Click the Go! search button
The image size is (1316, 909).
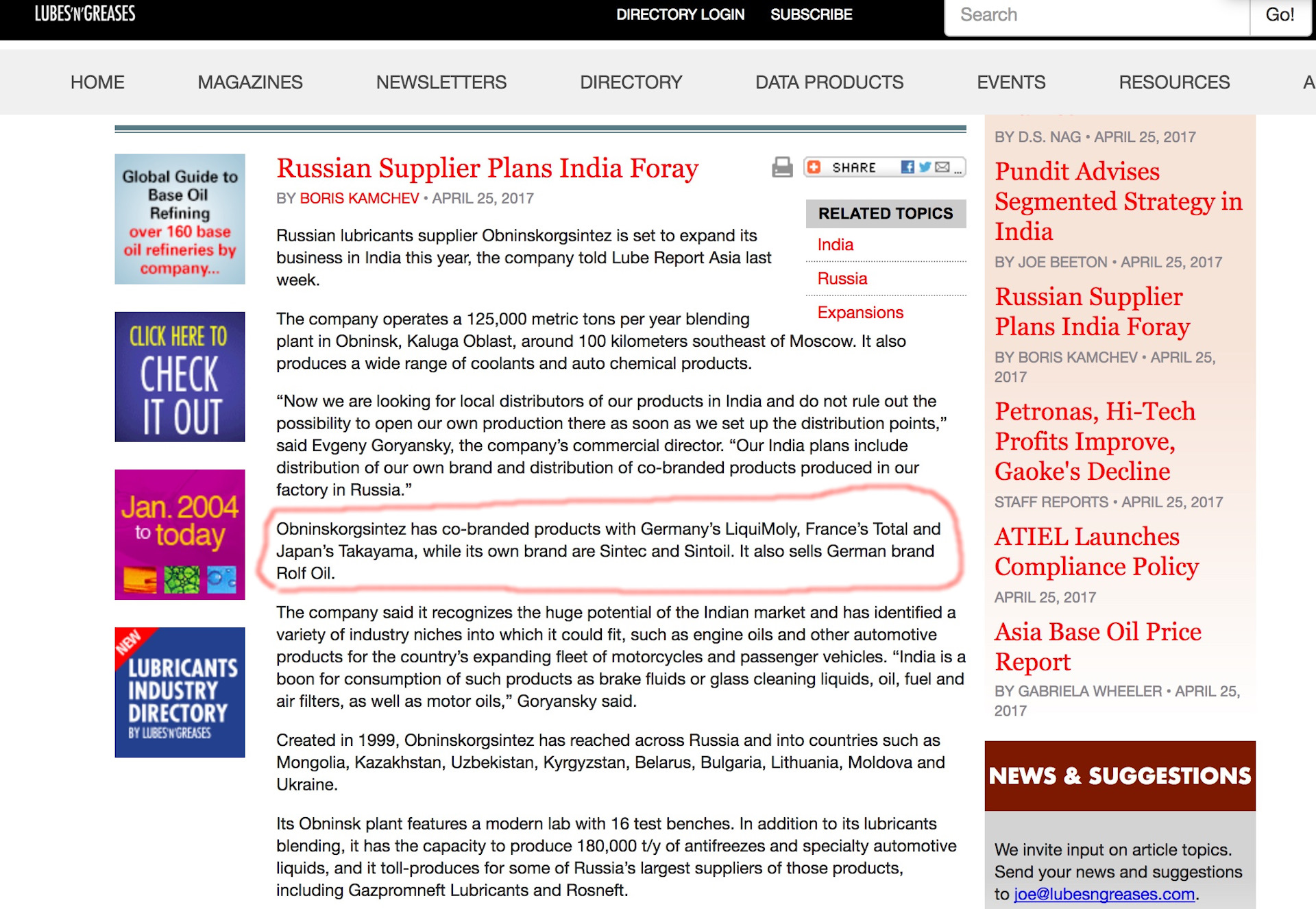pos(1280,16)
